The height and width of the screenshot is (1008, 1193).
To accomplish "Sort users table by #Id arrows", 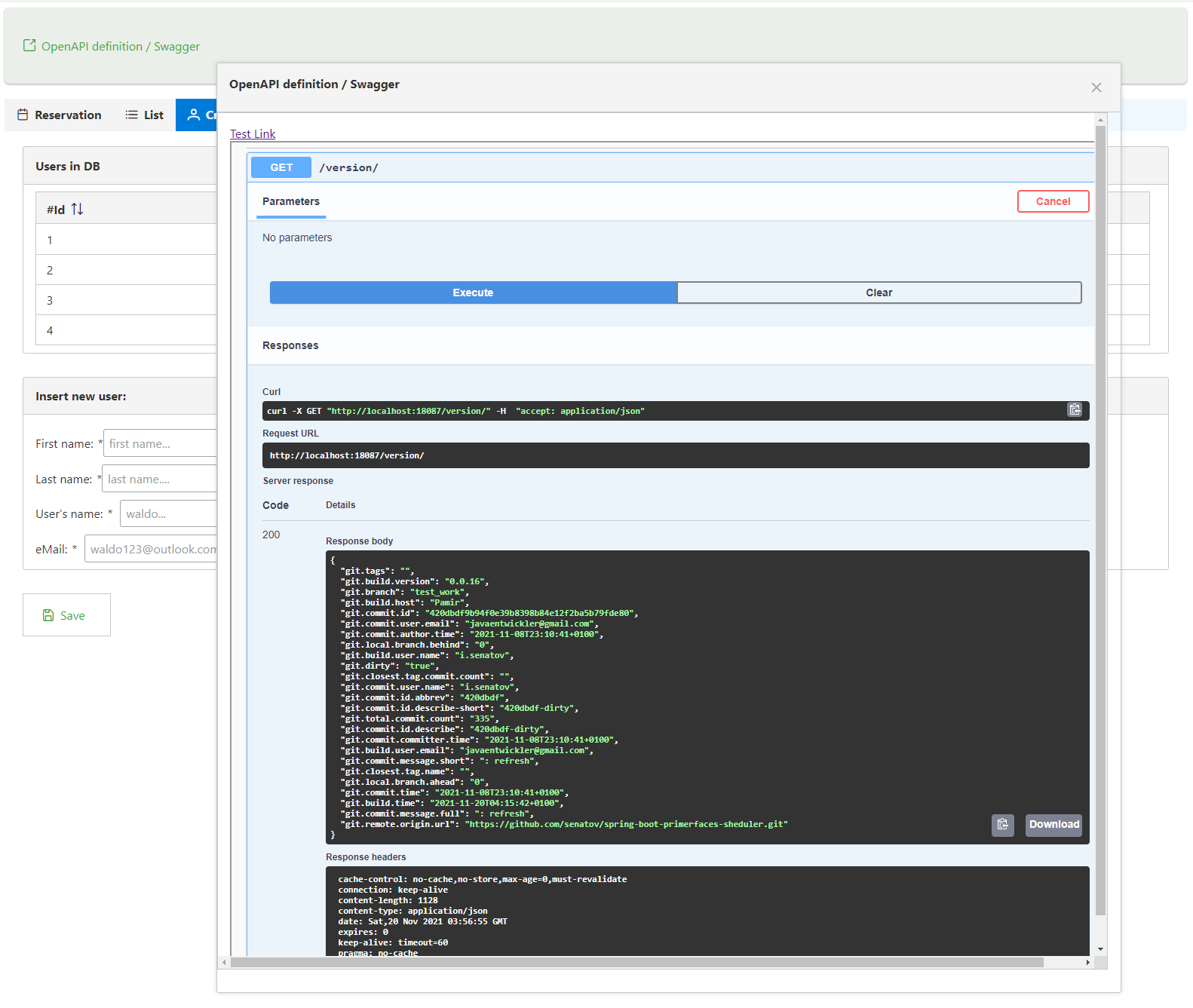I will [x=77, y=209].
